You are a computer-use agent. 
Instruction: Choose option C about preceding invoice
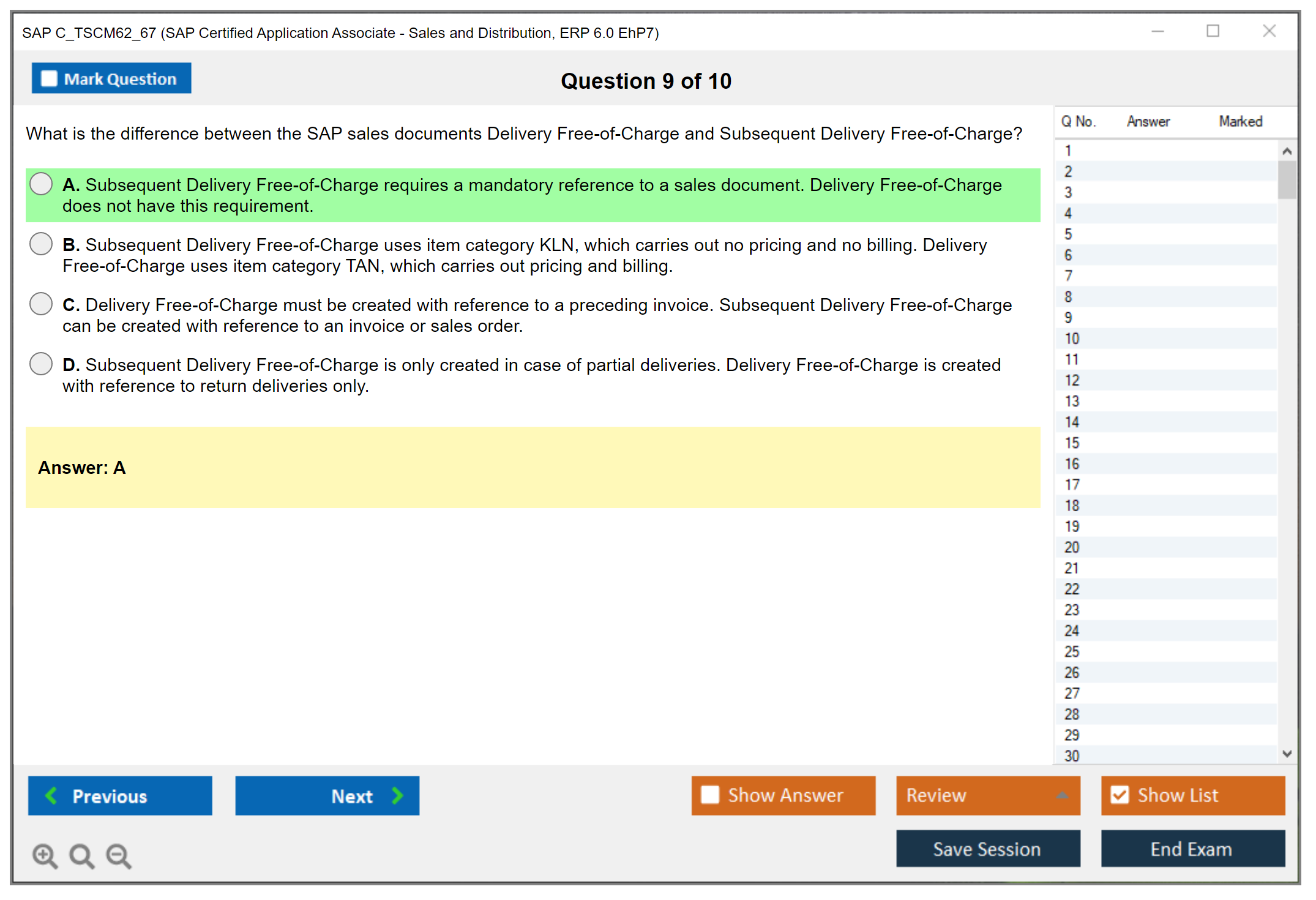pyautogui.click(x=41, y=304)
